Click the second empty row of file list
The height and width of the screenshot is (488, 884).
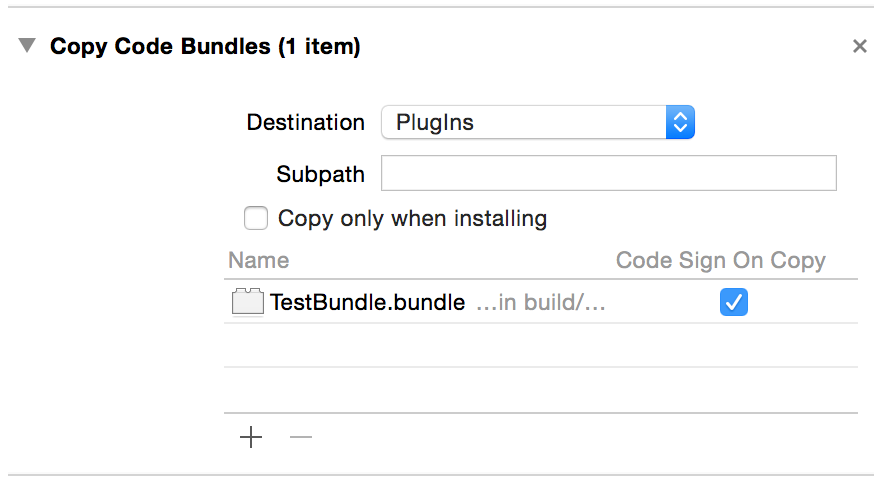click(x=541, y=390)
